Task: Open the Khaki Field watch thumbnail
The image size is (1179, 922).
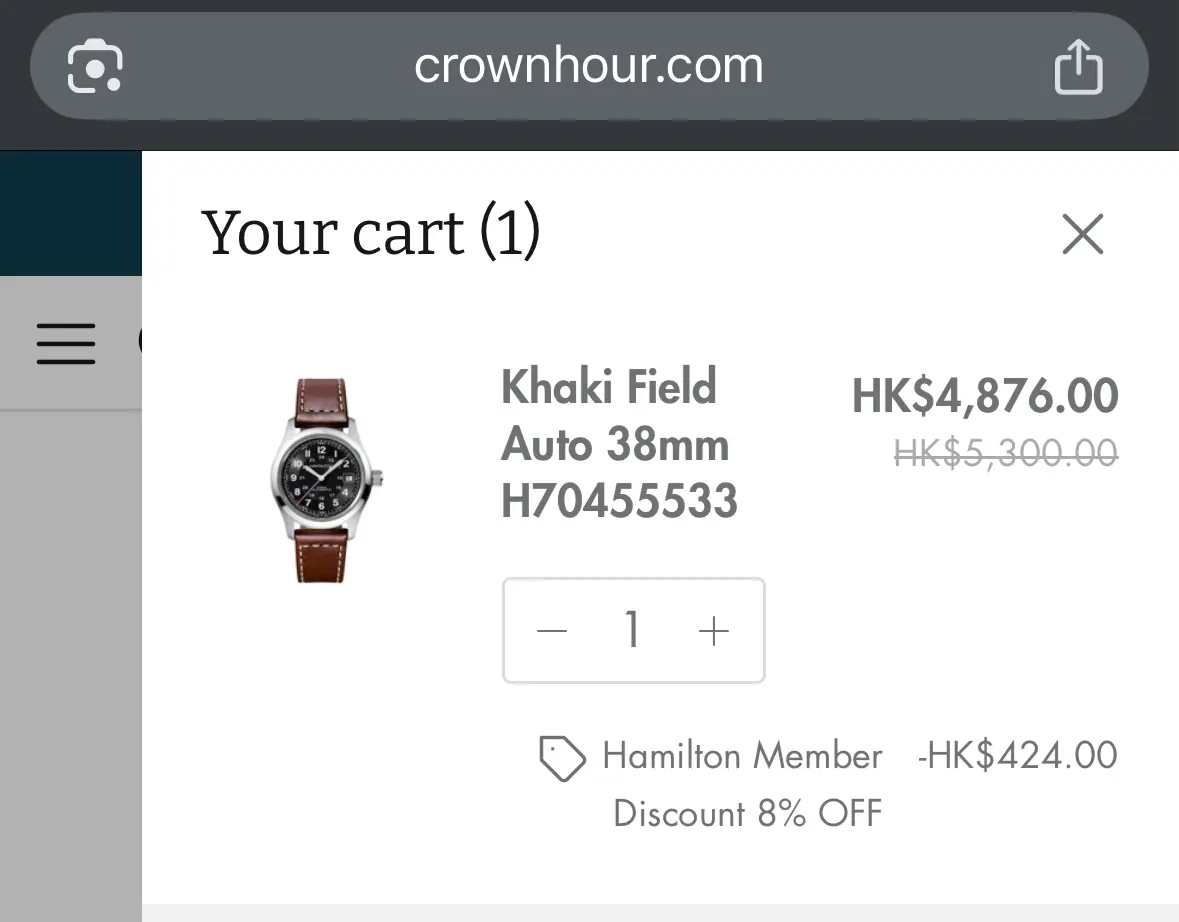Action: pos(325,480)
